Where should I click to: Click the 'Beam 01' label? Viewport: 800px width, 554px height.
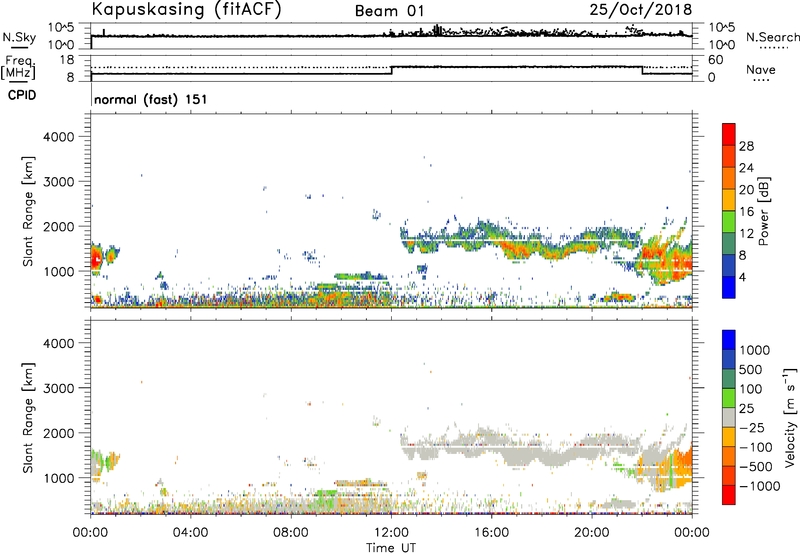(x=389, y=11)
